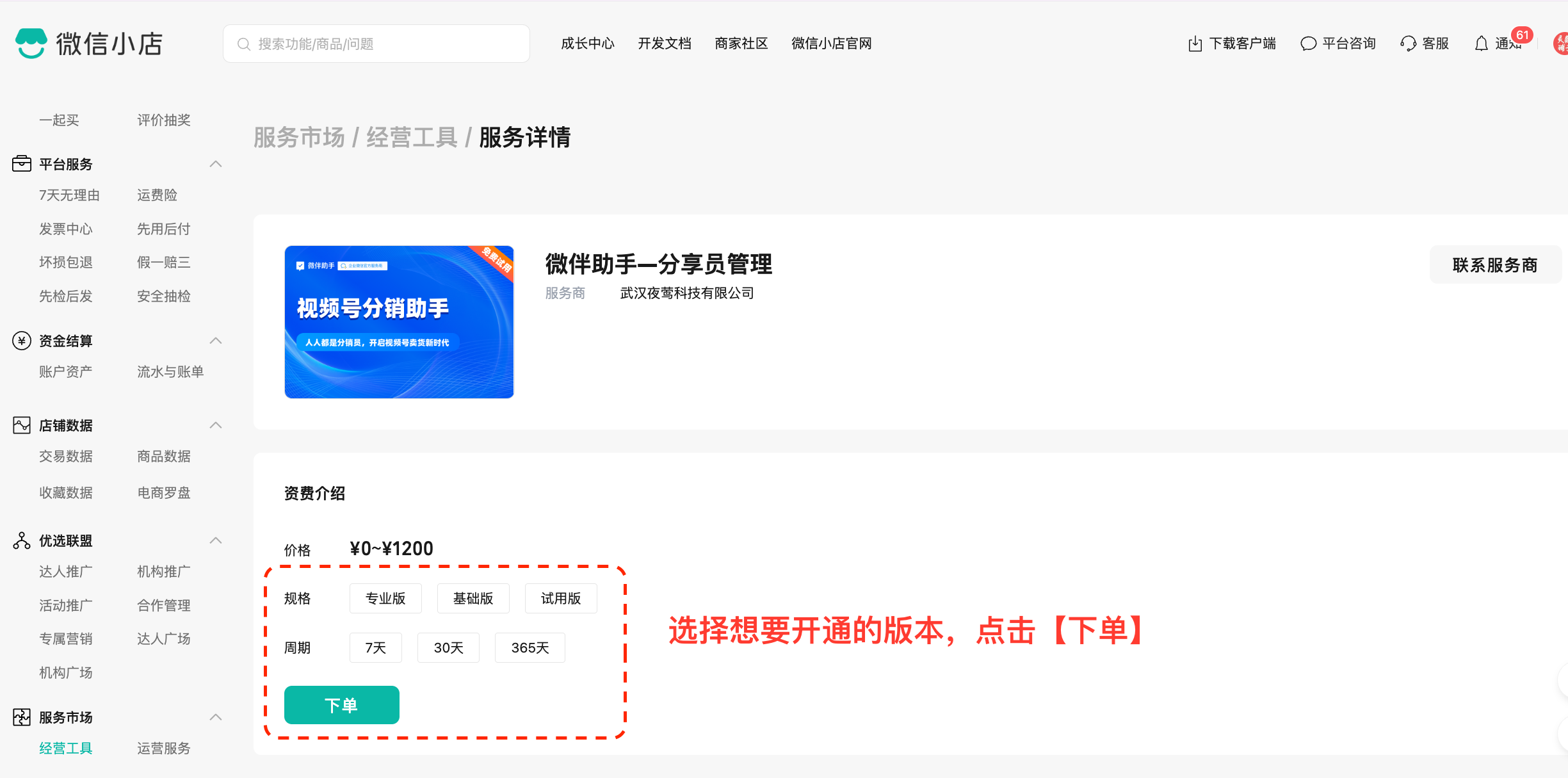The height and width of the screenshot is (778, 1568).
Task: Click the 微信小店 logo icon
Action: coord(31,44)
